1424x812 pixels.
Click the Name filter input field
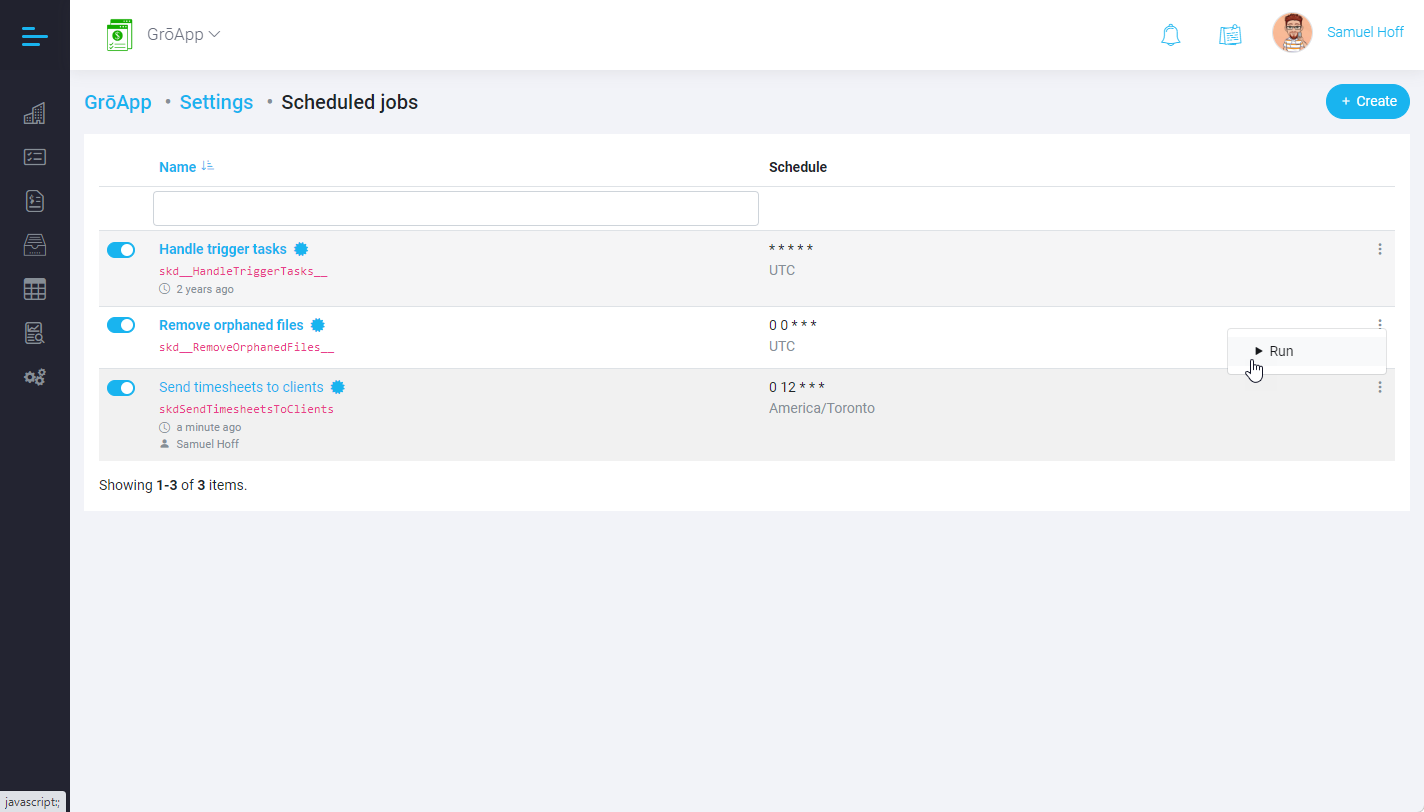pos(455,208)
